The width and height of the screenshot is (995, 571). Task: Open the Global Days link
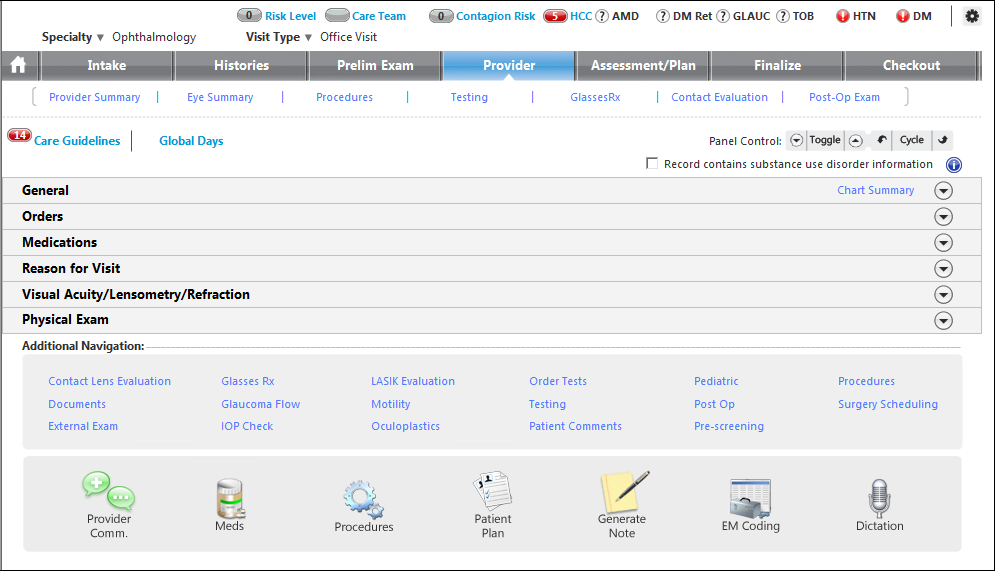(191, 141)
